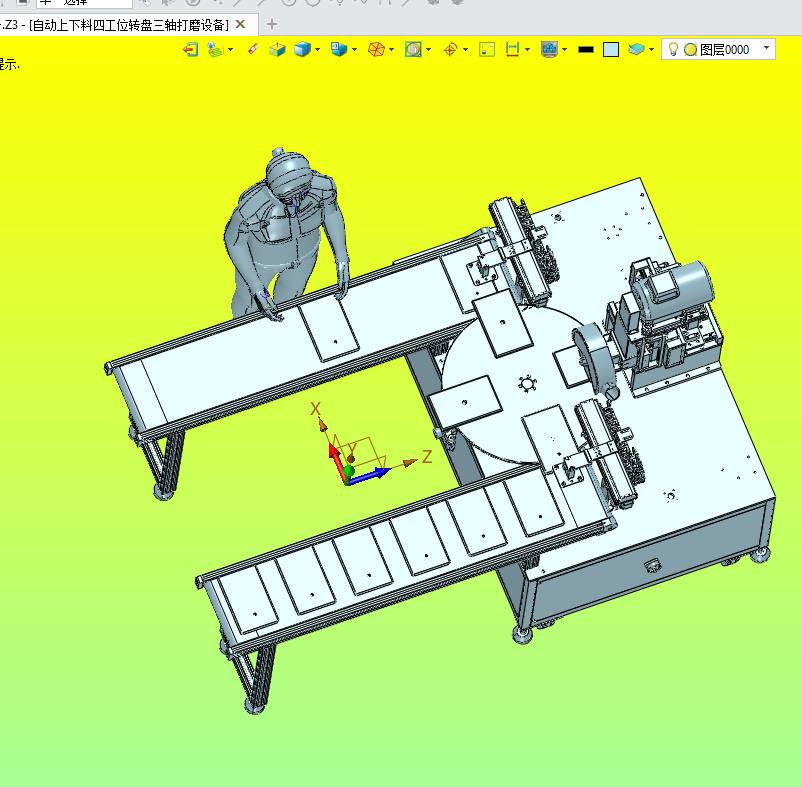
Task: Click the measure distance icon
Action: (512, 50)
